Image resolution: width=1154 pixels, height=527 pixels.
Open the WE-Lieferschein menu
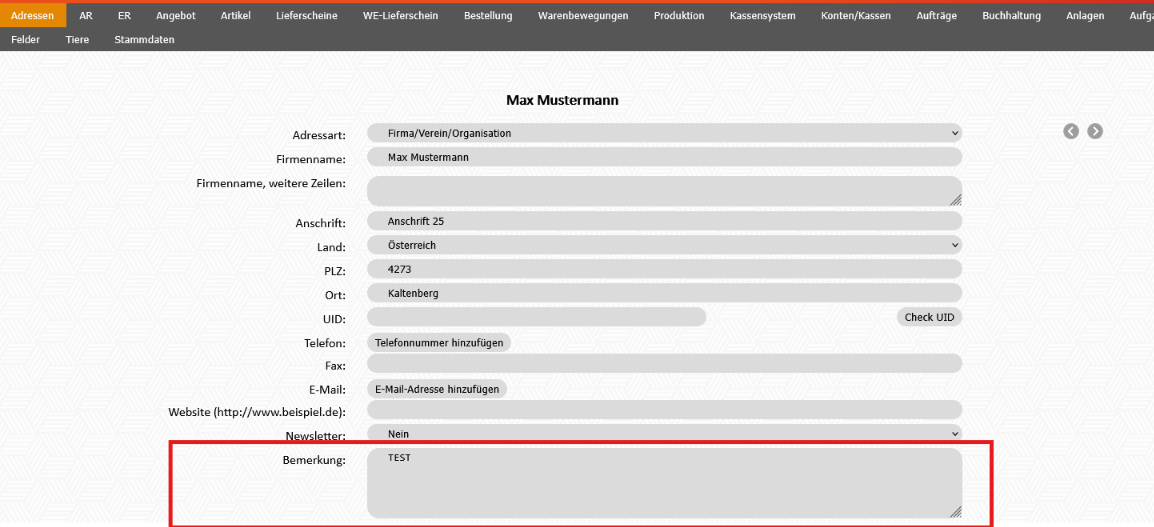click(x=400, y=15)
